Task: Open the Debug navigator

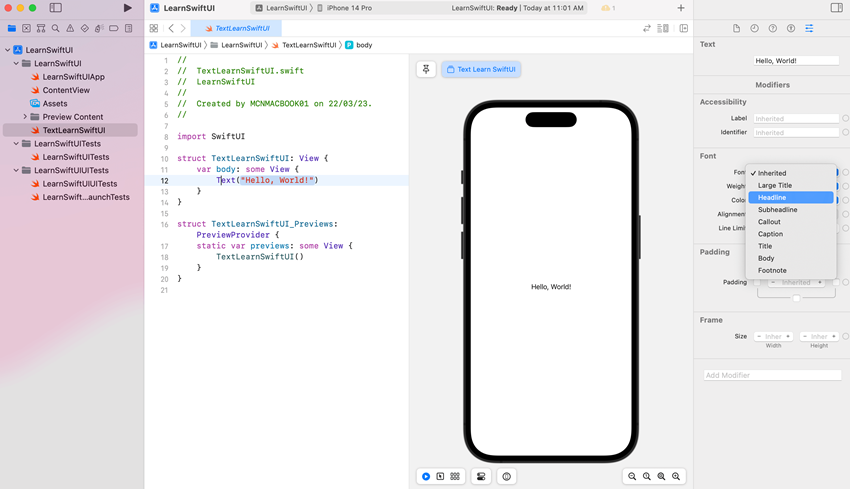Action: tap(99, 28)
